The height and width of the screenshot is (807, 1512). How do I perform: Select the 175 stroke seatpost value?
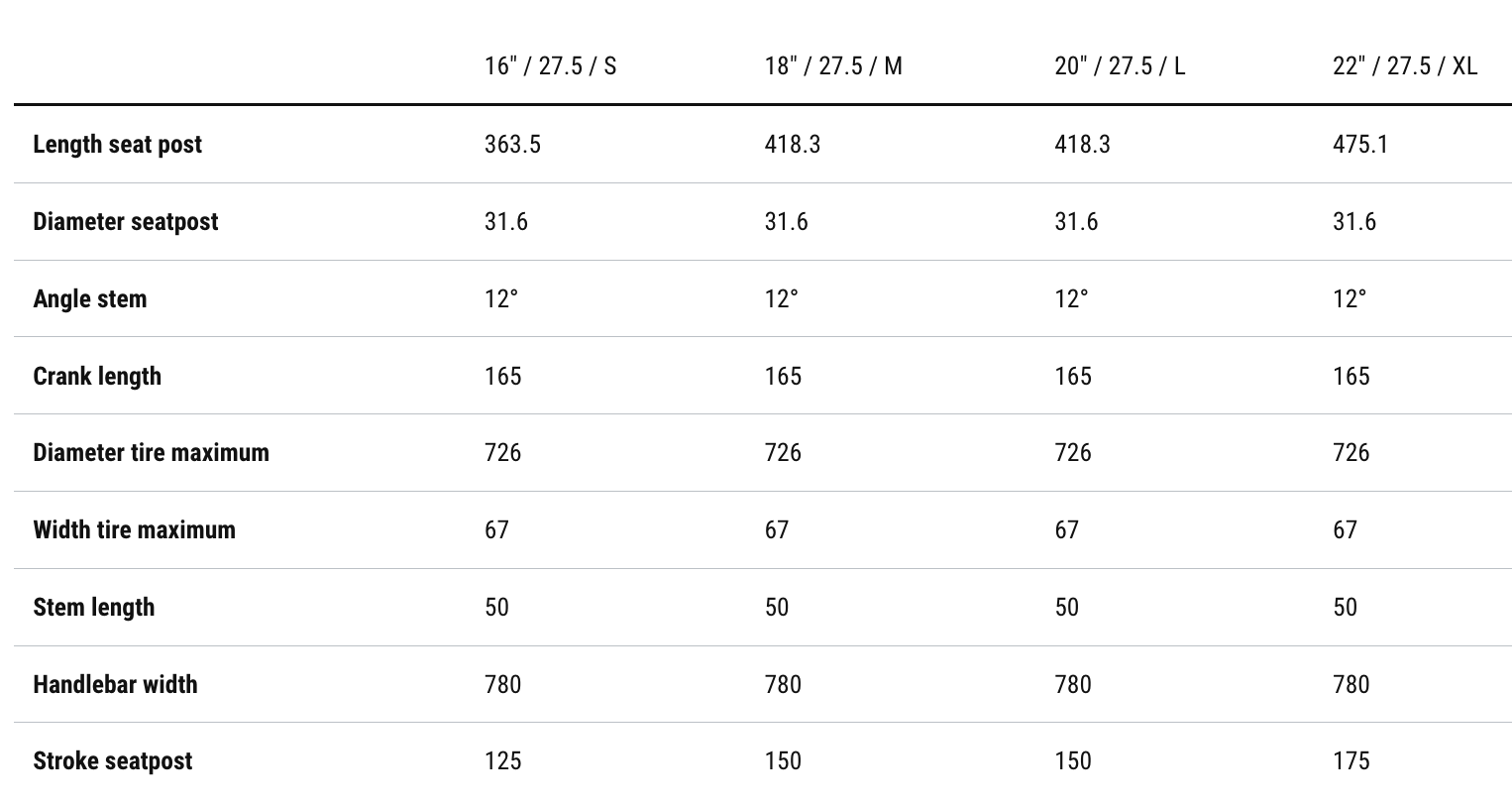[1350, 761]
